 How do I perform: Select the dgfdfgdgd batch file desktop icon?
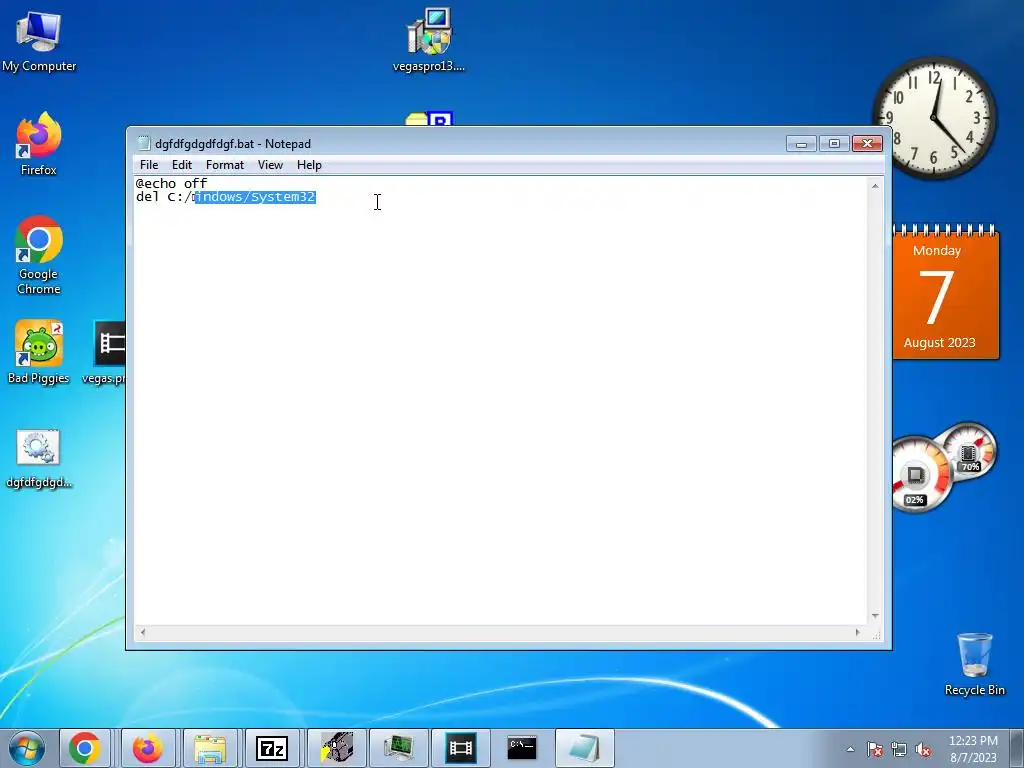tap(39, 458)
